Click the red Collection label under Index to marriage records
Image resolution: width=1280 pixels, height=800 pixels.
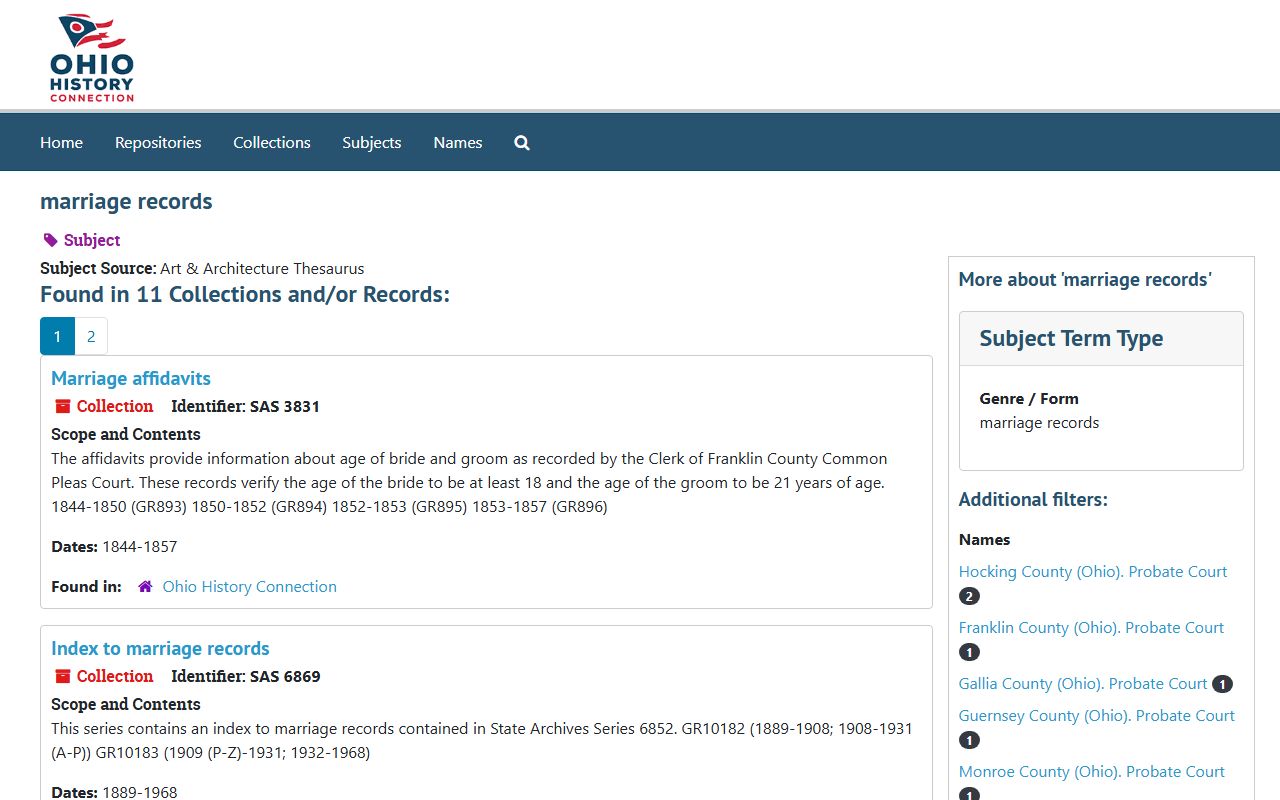(x=115, y=676)
